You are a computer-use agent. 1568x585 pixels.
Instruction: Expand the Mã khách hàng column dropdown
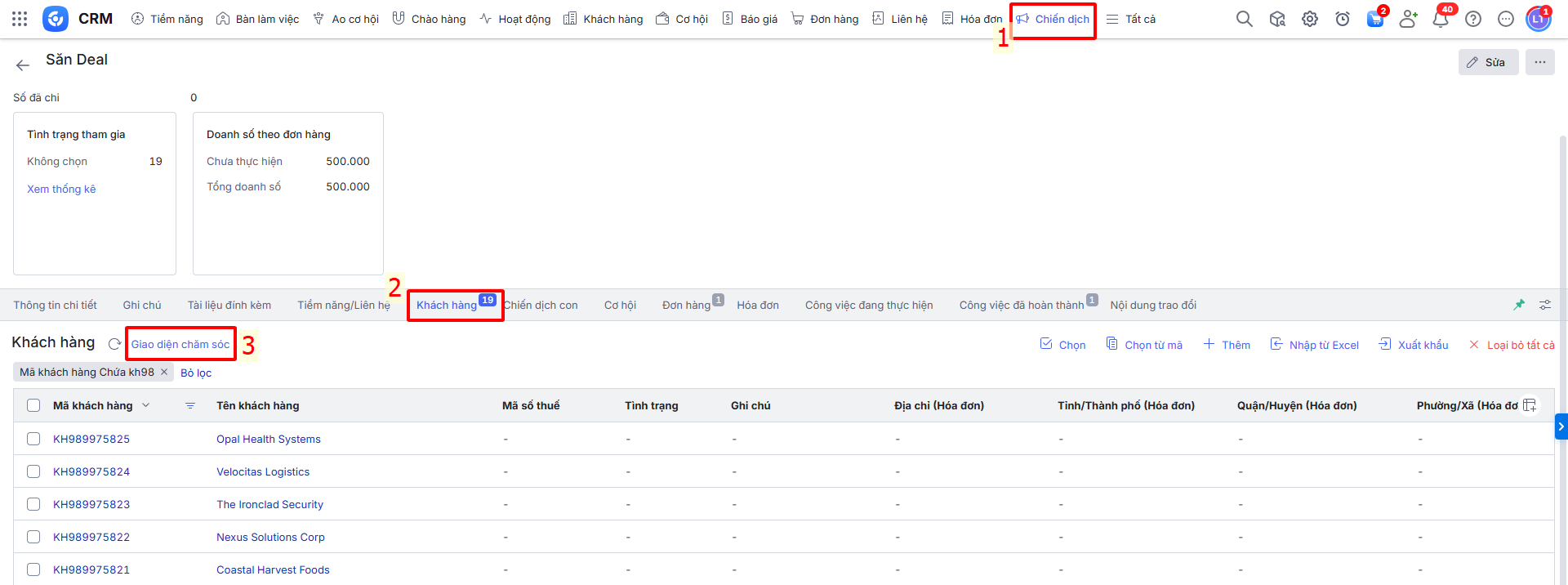(146, 405)
